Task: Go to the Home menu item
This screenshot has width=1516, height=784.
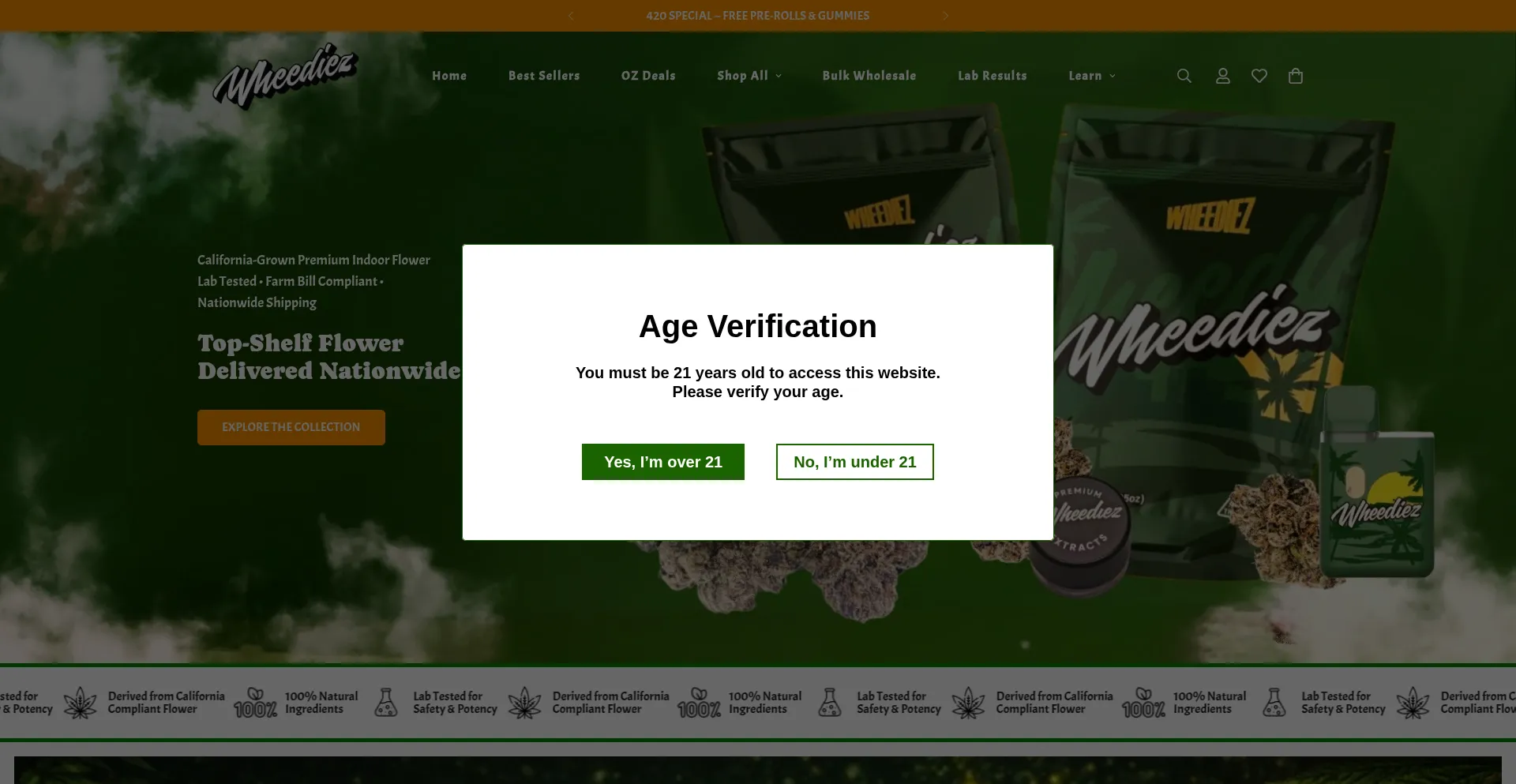Action: point(449,76)
